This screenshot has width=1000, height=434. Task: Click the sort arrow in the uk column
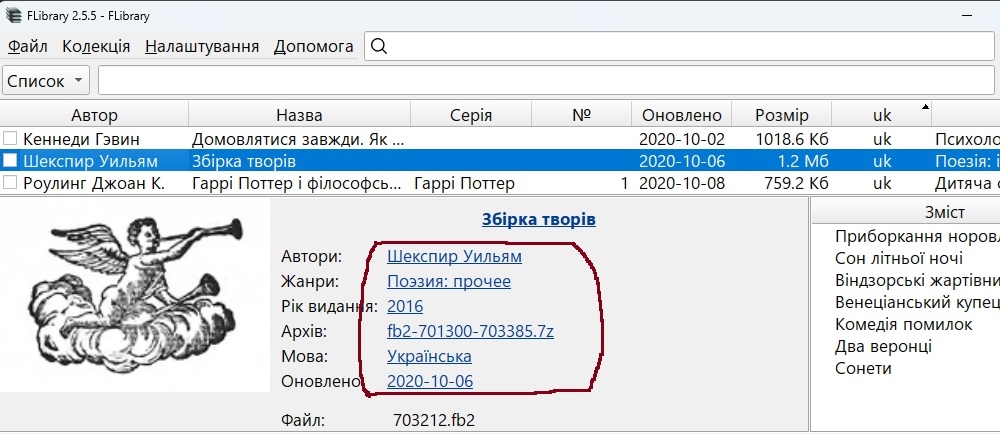925,107
